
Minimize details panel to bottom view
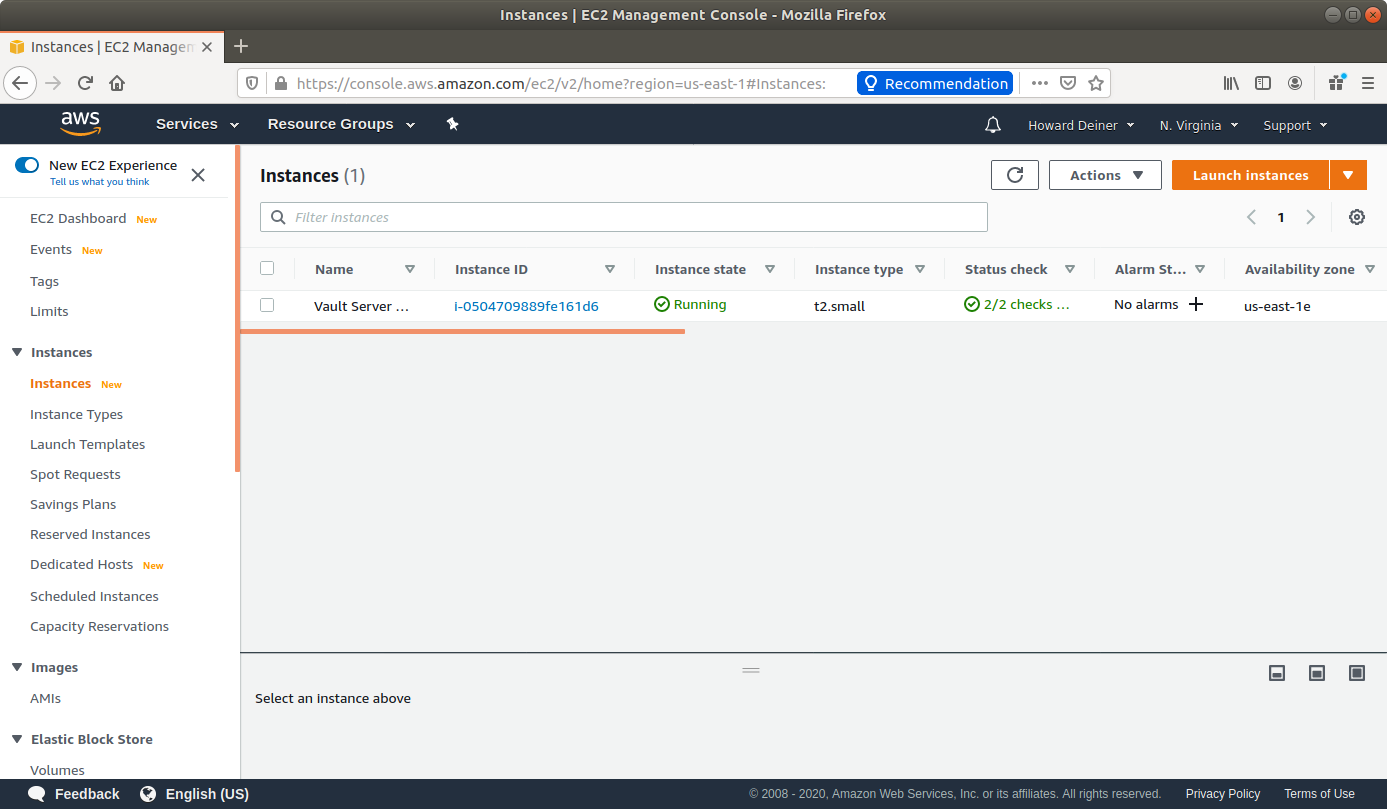(1277, 673)
